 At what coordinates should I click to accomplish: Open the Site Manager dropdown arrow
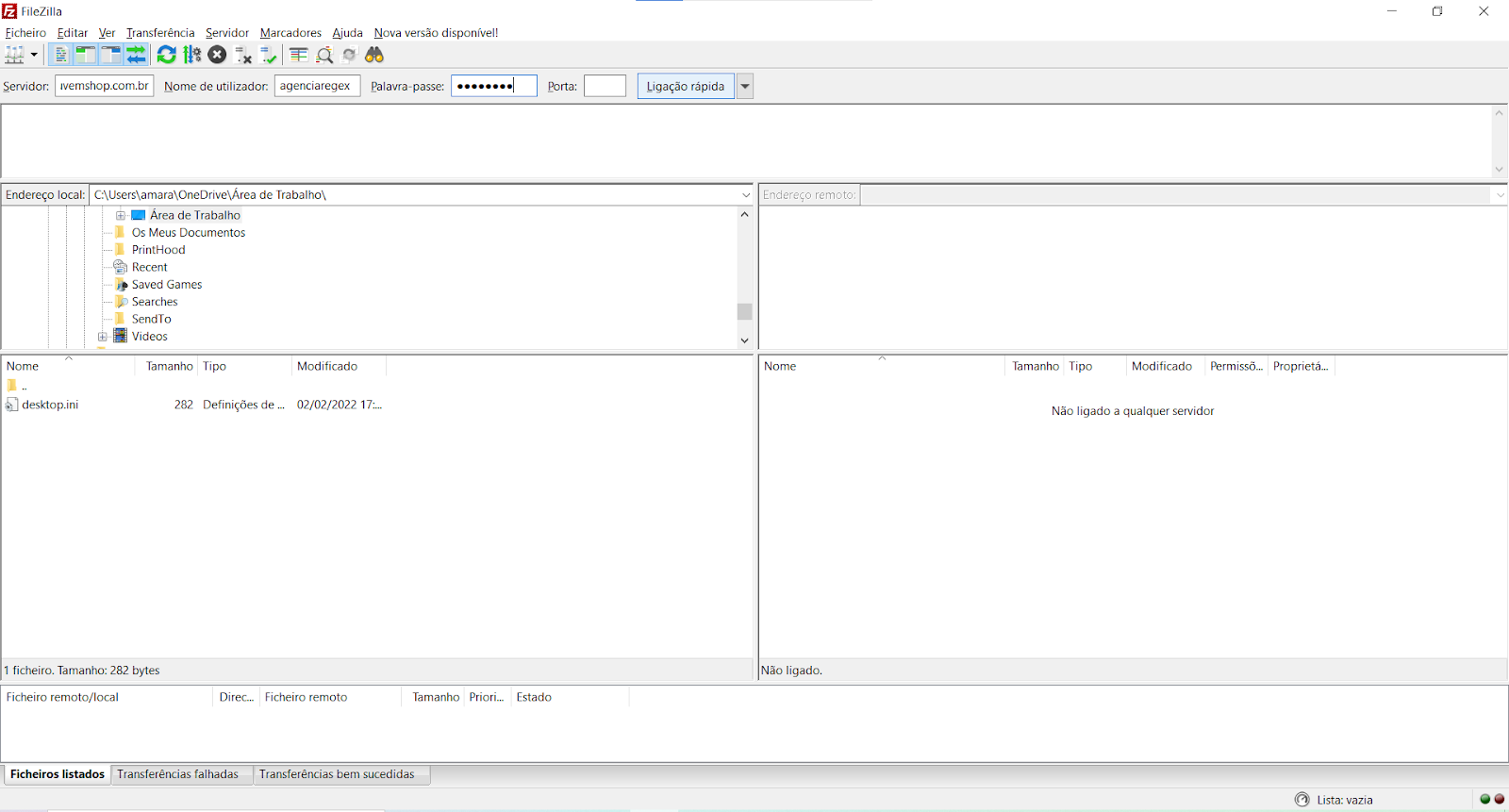coord(34,55)
